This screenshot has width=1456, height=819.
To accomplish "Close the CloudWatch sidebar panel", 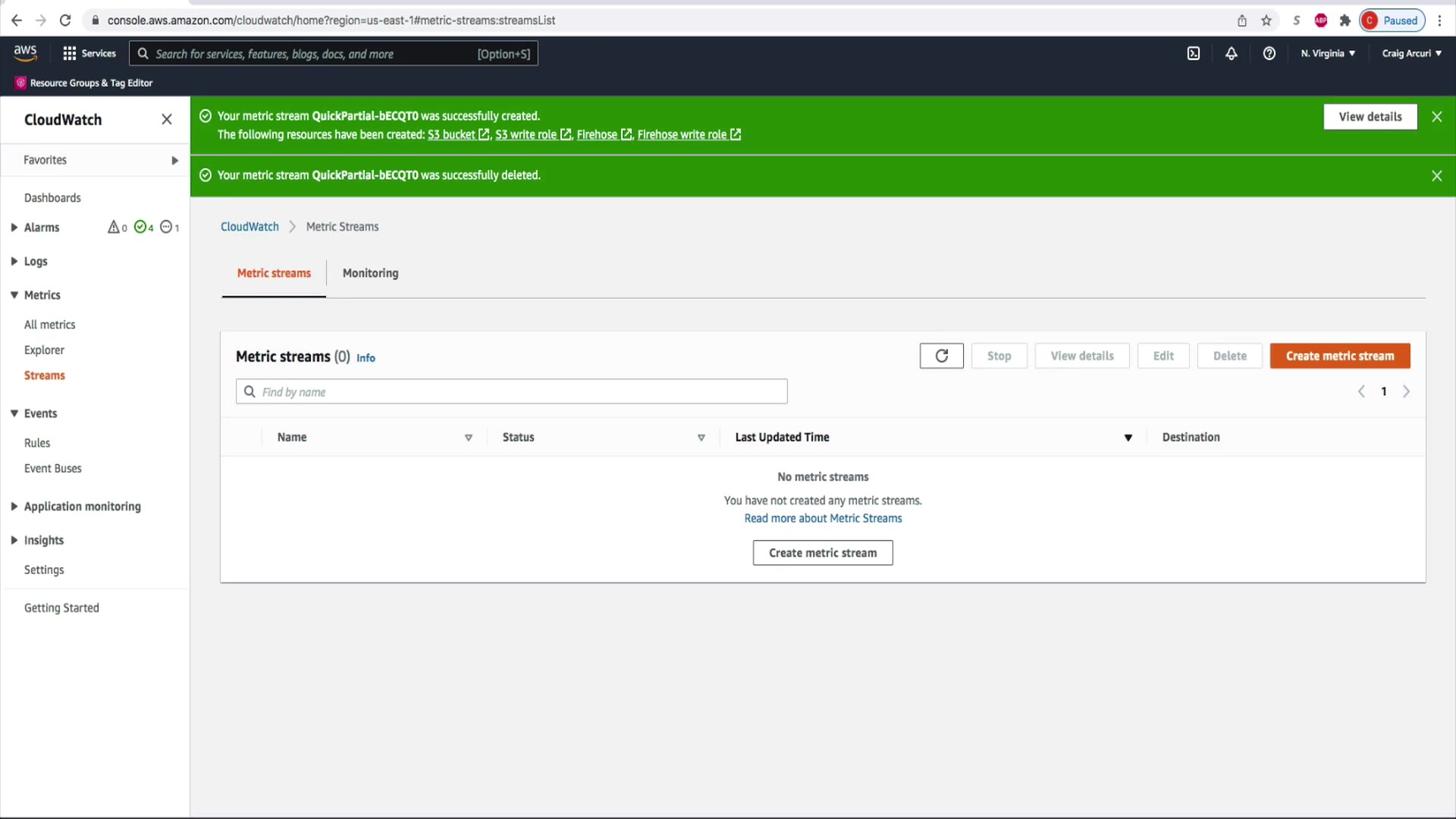I will point(167,120).
